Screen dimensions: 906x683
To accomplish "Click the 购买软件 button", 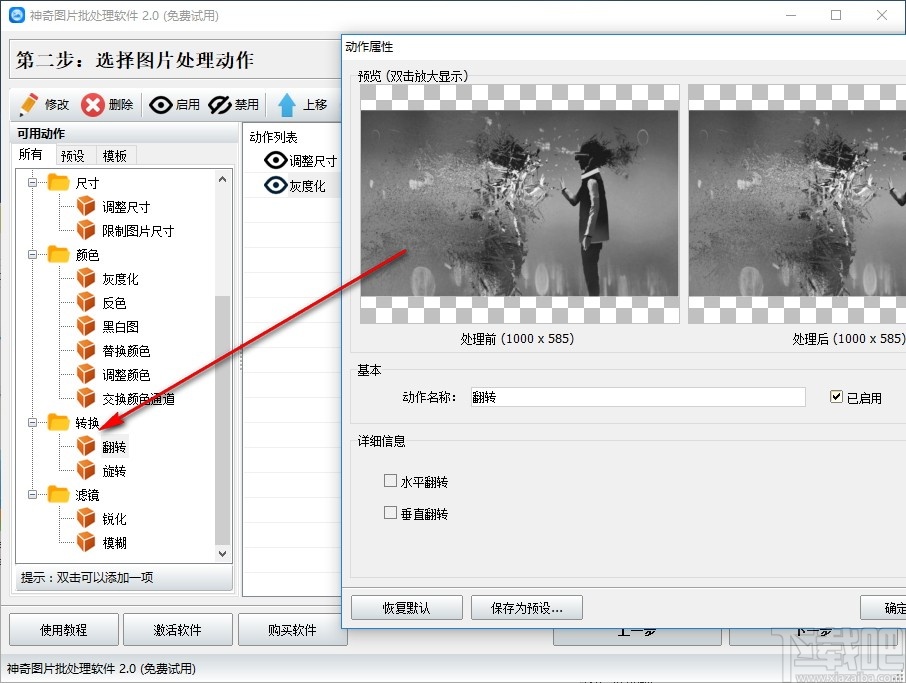I will point(292,629).
